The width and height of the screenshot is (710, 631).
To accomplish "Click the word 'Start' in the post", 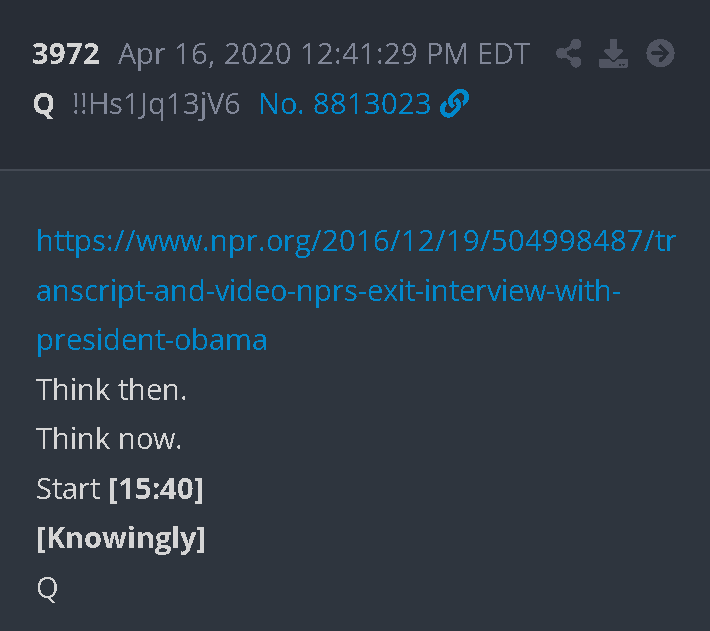I will (68, 489).
